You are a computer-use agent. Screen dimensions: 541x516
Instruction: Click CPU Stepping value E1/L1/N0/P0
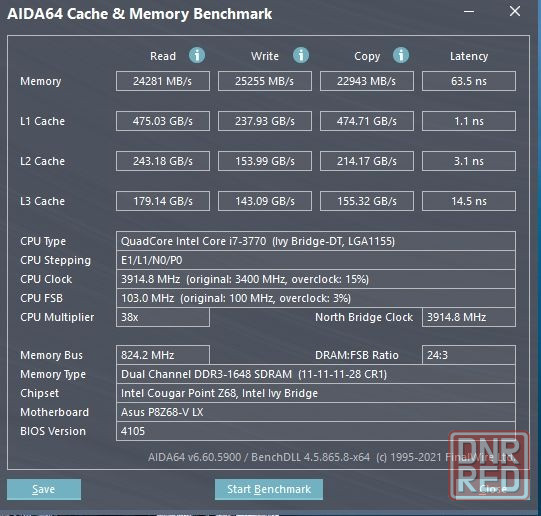pyautogui.click(x=316, y=260)
